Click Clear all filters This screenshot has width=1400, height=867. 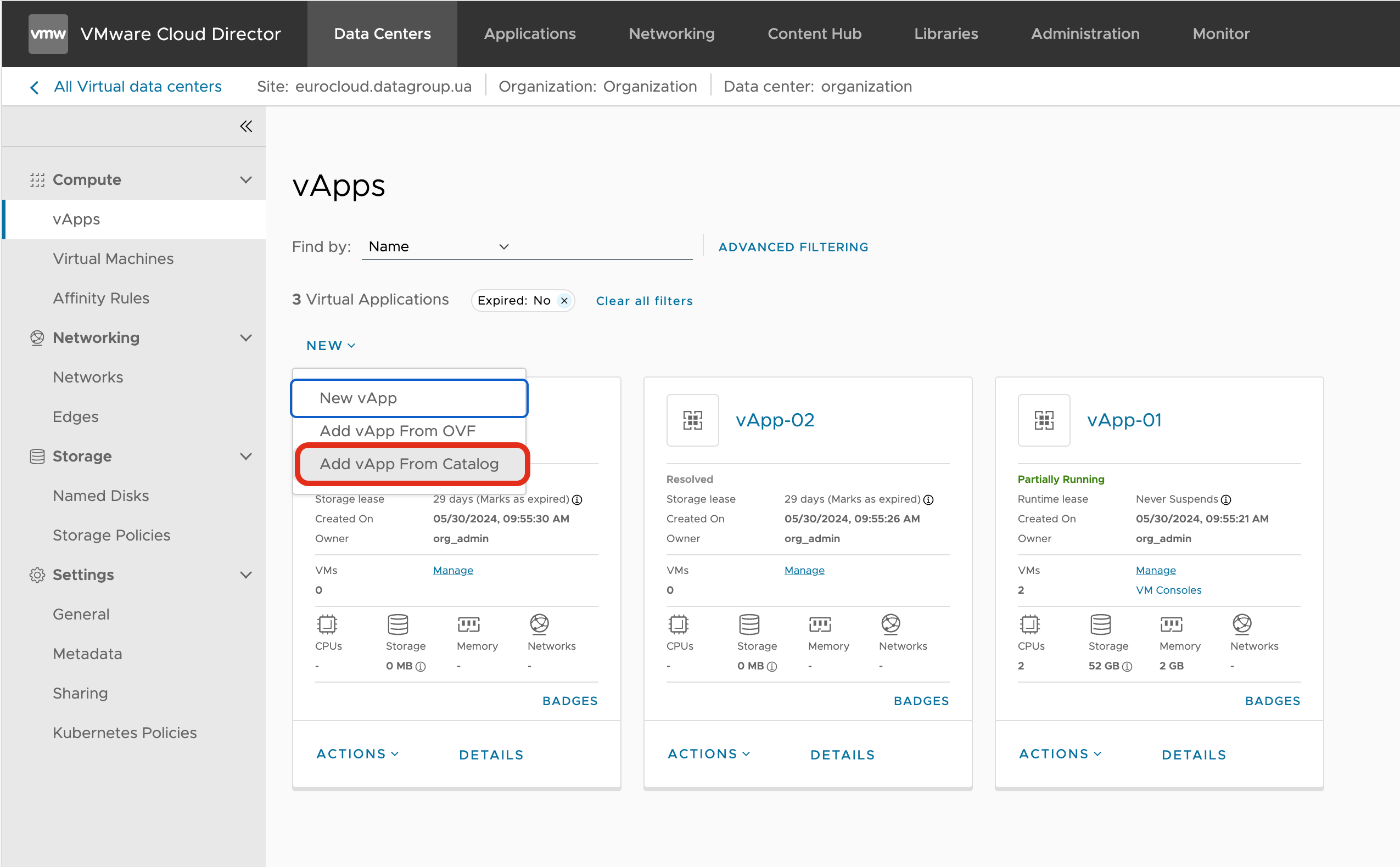point(644,301)
